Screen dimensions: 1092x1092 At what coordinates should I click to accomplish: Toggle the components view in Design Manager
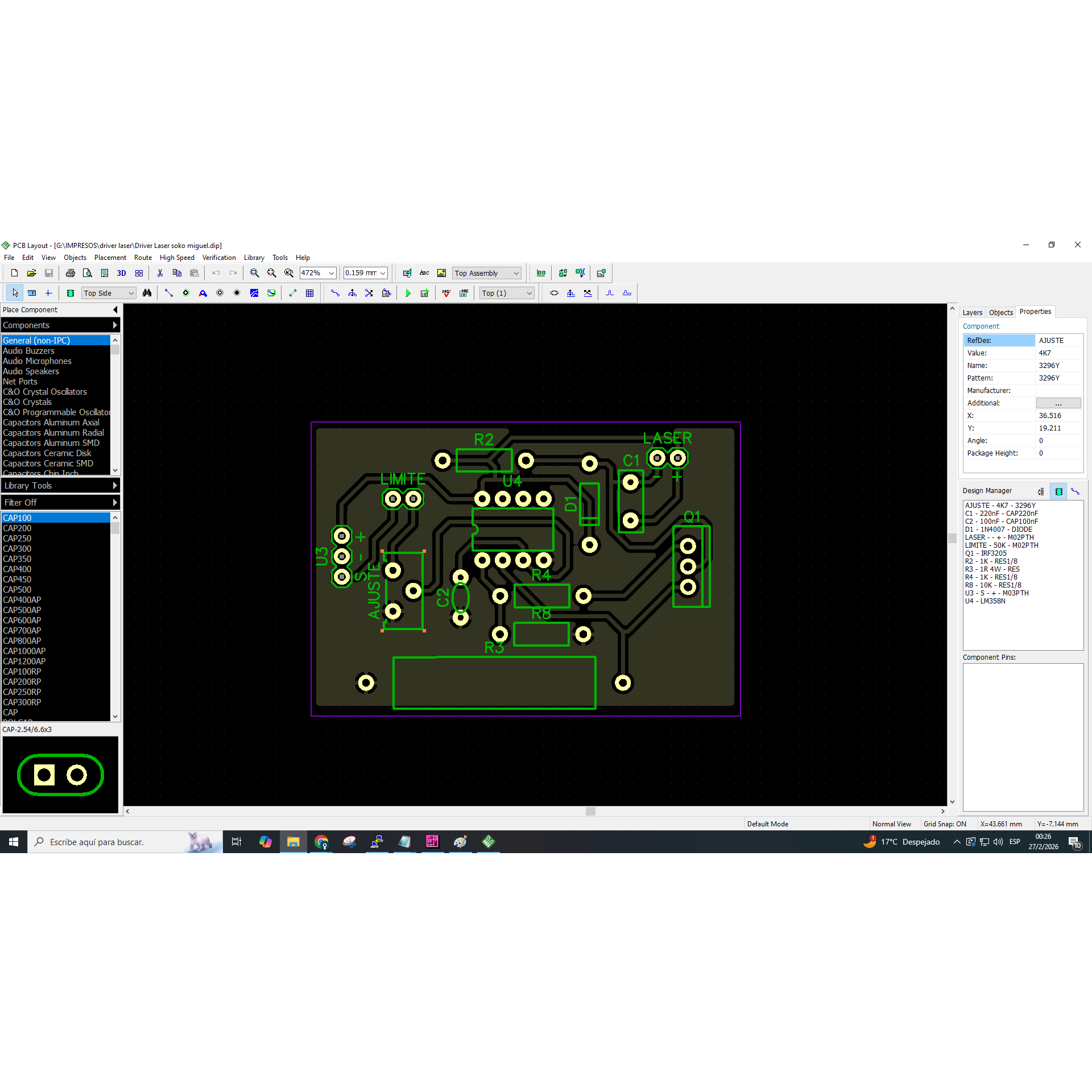(1058, 491)
